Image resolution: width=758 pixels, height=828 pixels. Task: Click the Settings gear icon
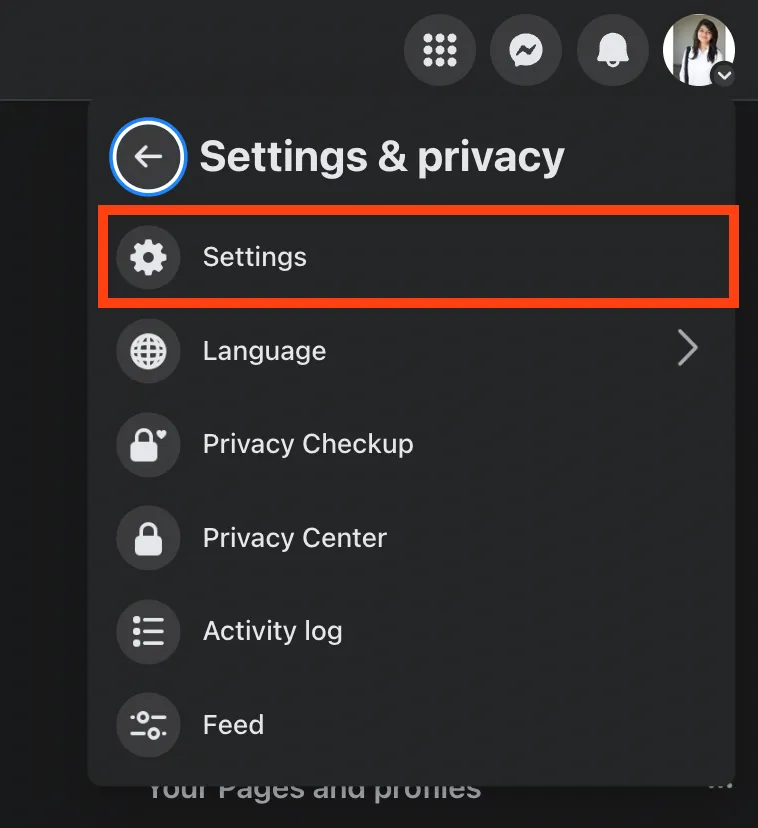click(148, 257)
